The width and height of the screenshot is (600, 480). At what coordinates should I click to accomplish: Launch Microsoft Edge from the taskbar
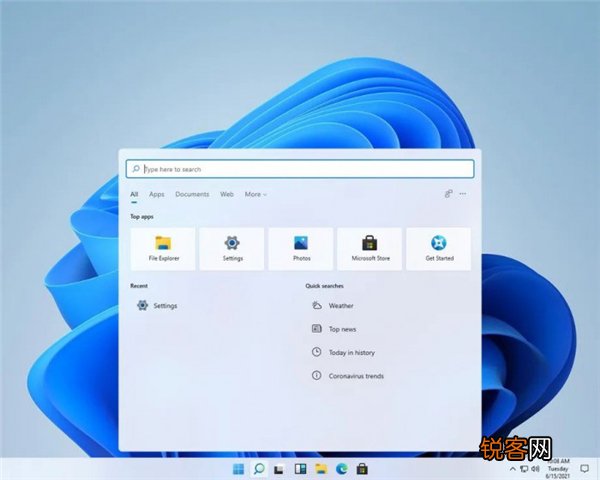[342, 469]
